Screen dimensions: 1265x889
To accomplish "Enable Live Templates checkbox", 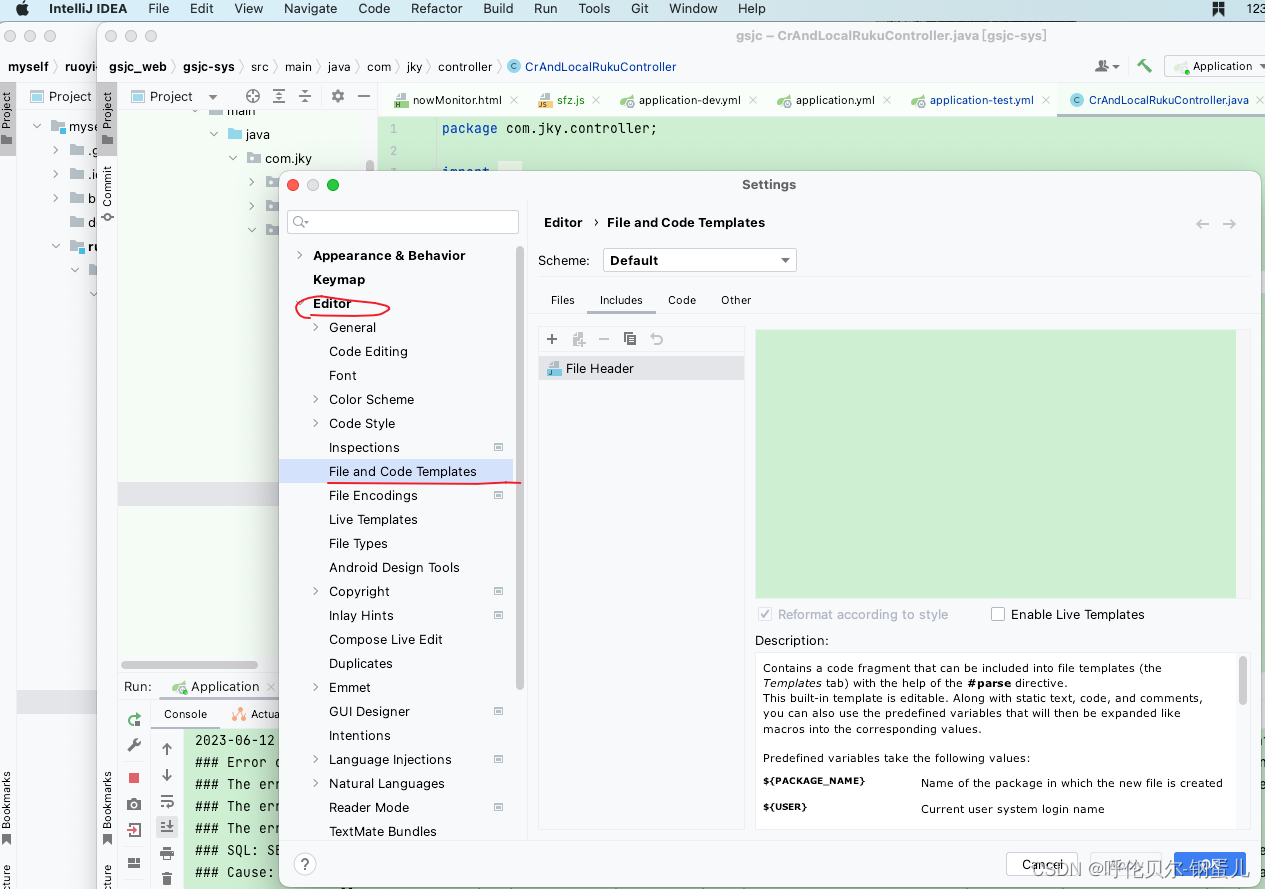I will (998, 614).
